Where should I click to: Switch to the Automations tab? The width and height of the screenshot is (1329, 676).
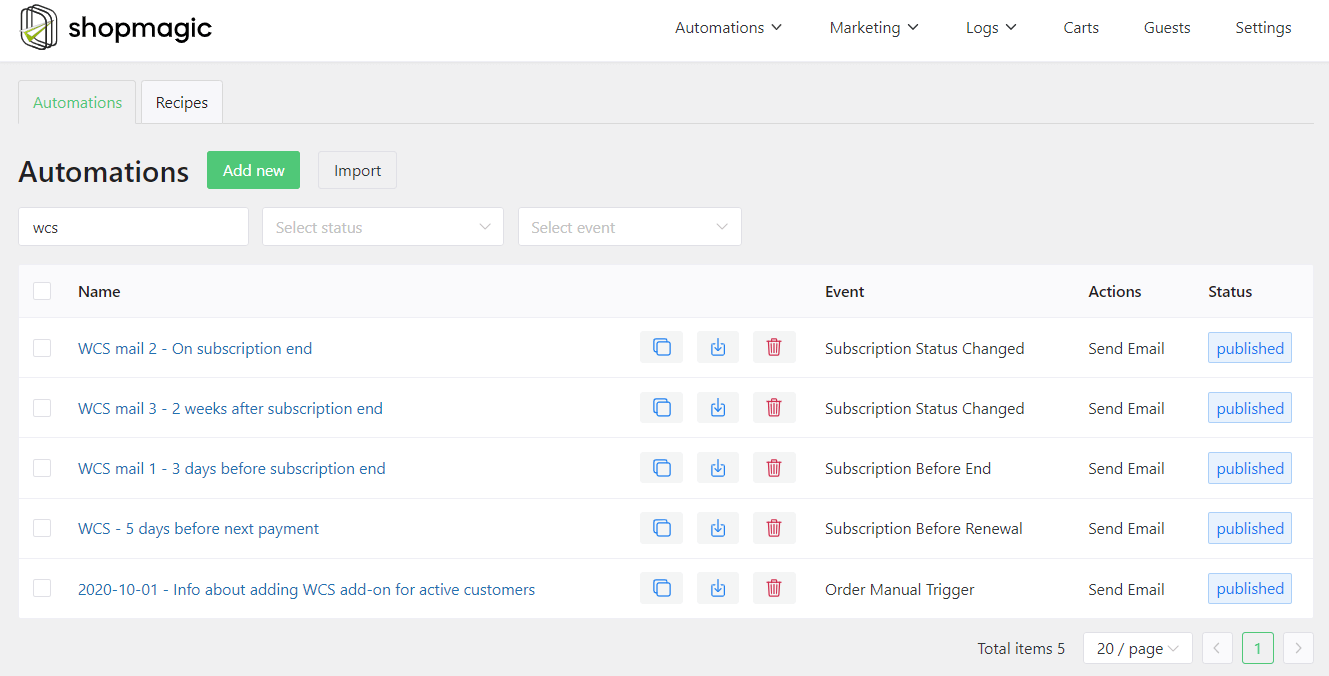pyautogui.click(x=77, y=102)
